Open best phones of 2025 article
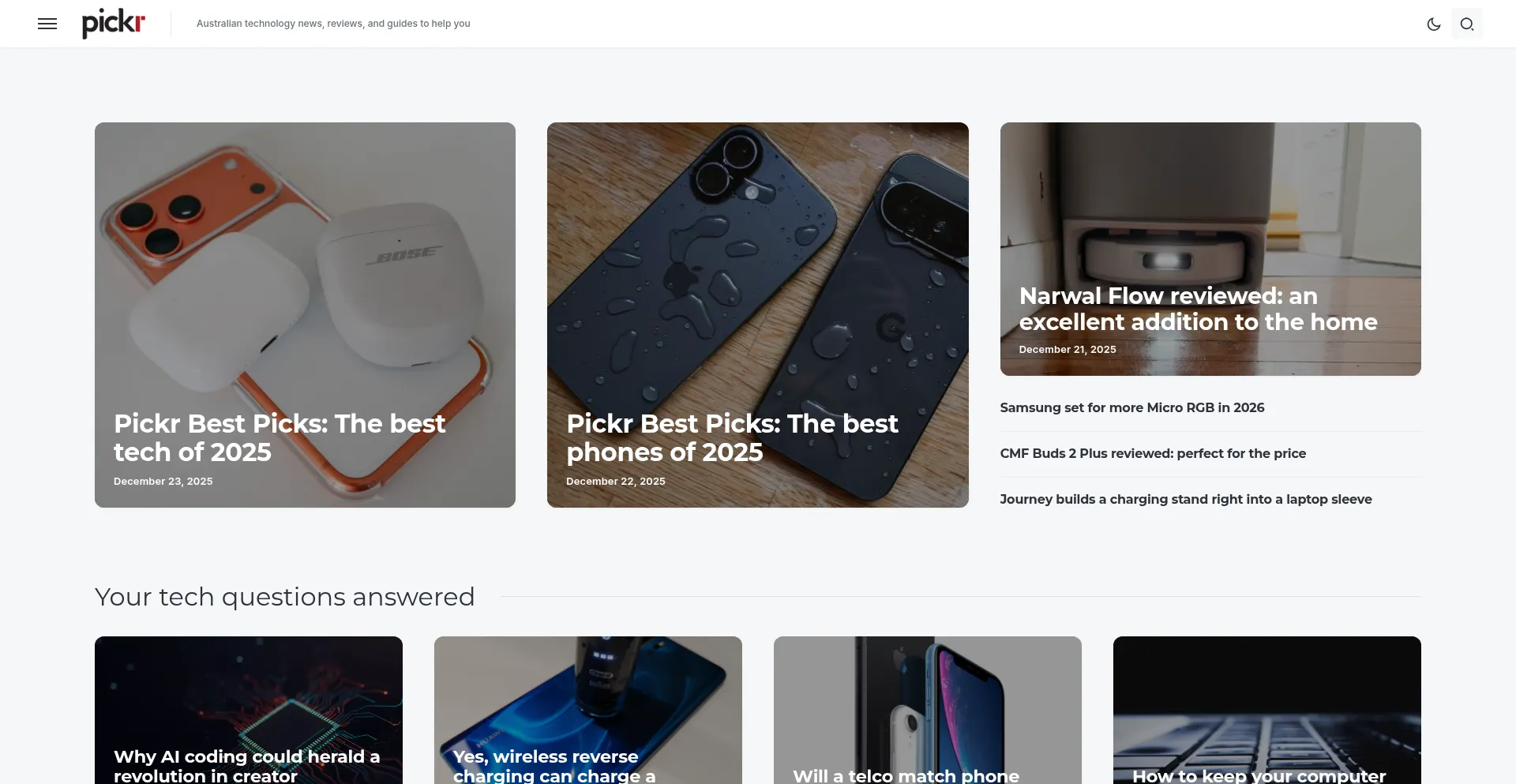1516x784 pixels. 732,437
